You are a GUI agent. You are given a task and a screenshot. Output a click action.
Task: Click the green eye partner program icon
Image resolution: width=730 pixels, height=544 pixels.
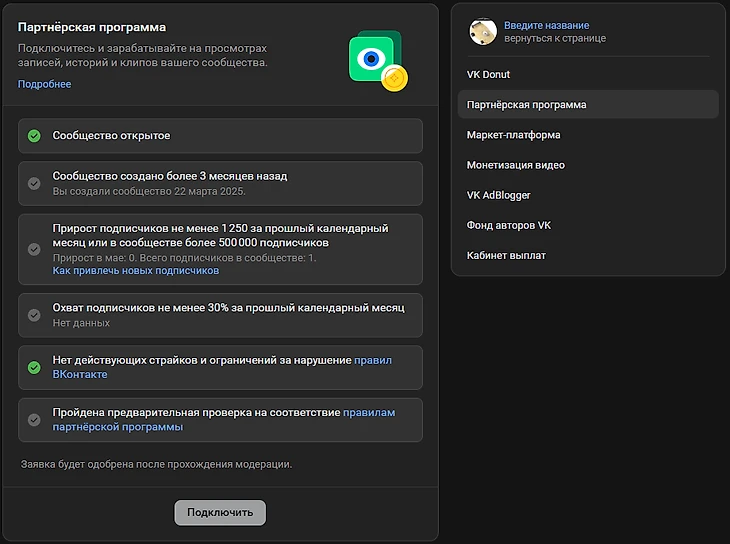tap(376, 60)
